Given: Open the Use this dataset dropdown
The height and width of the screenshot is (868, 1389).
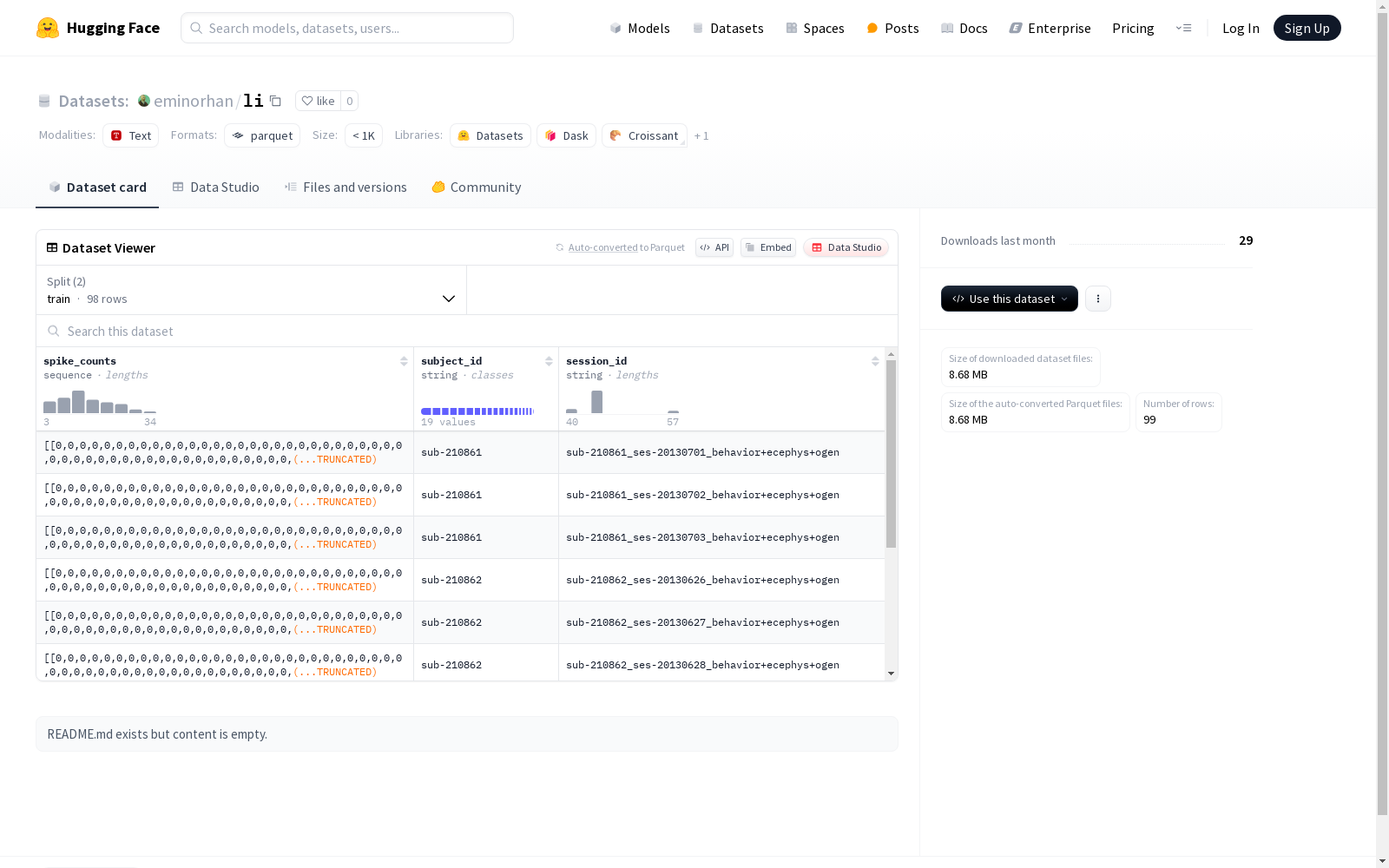Looking at the screenshot, I should [1010, 299].
